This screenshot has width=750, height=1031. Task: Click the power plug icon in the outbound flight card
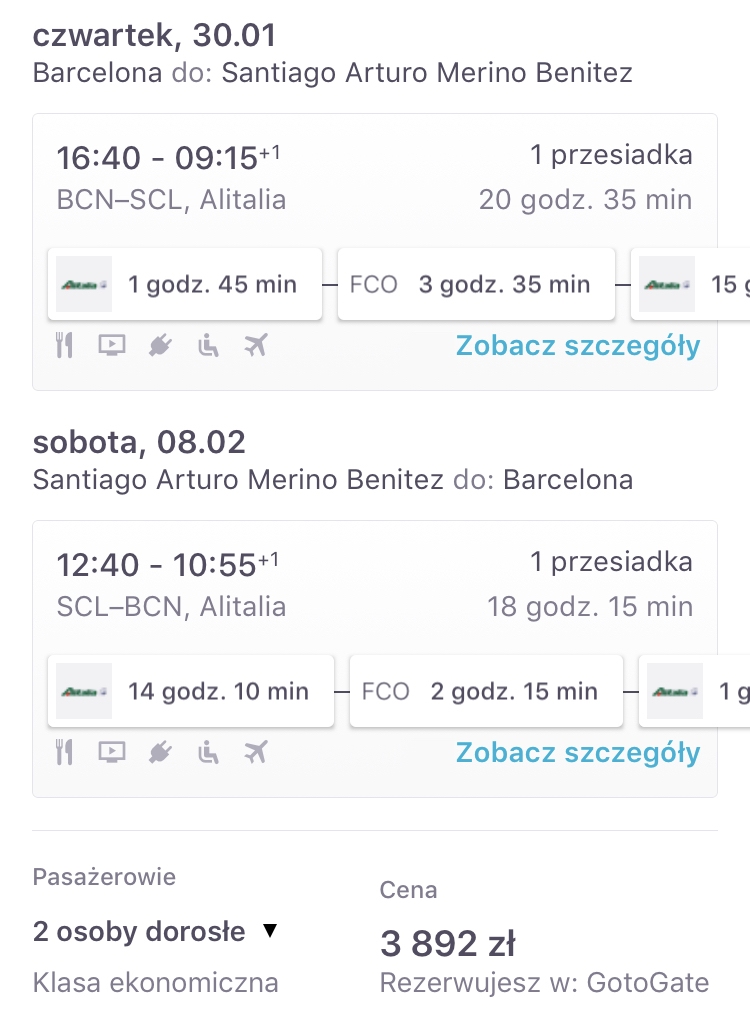tap(160, 345)
